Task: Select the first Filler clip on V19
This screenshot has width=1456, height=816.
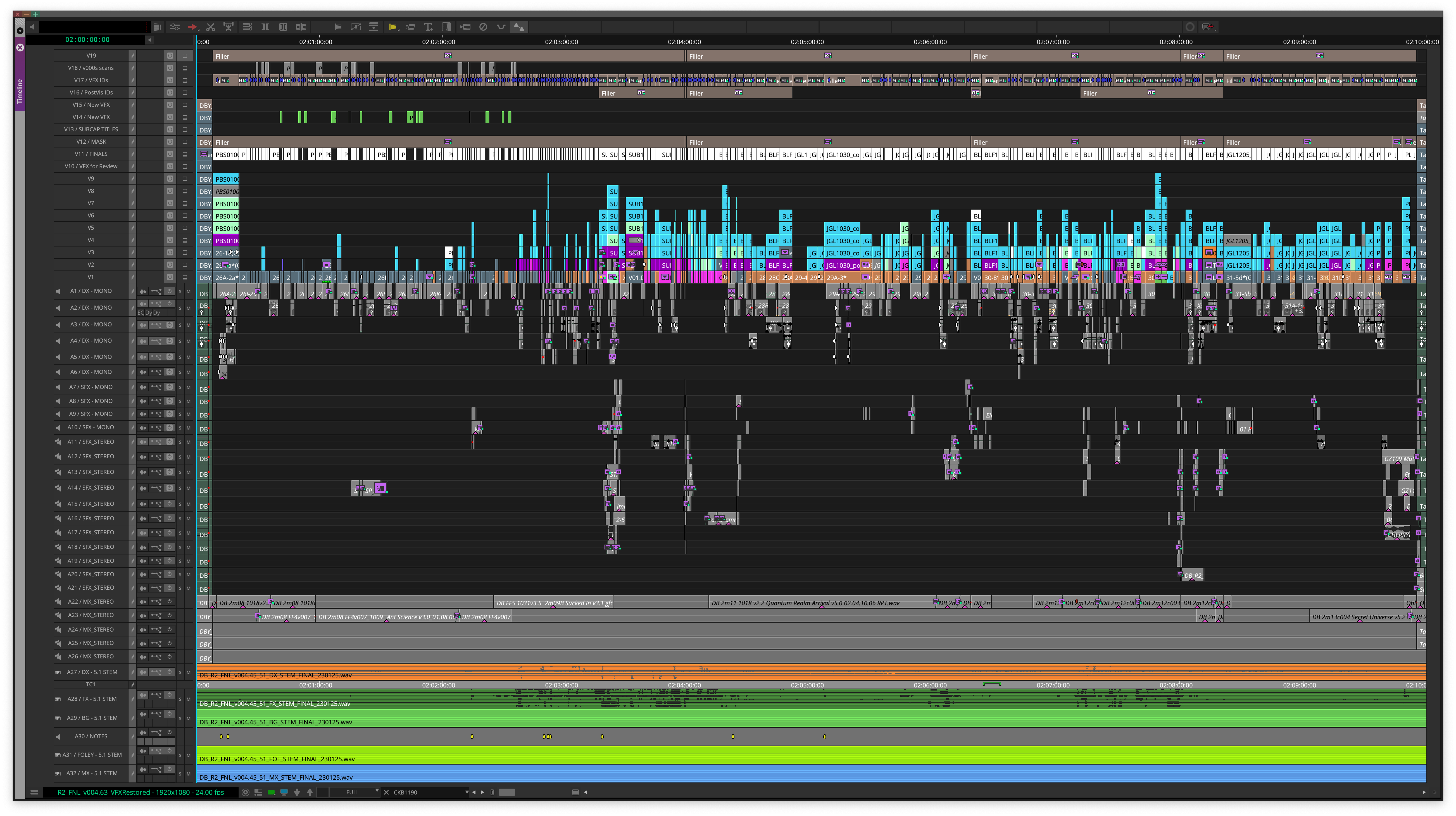Action: point(448,56)
